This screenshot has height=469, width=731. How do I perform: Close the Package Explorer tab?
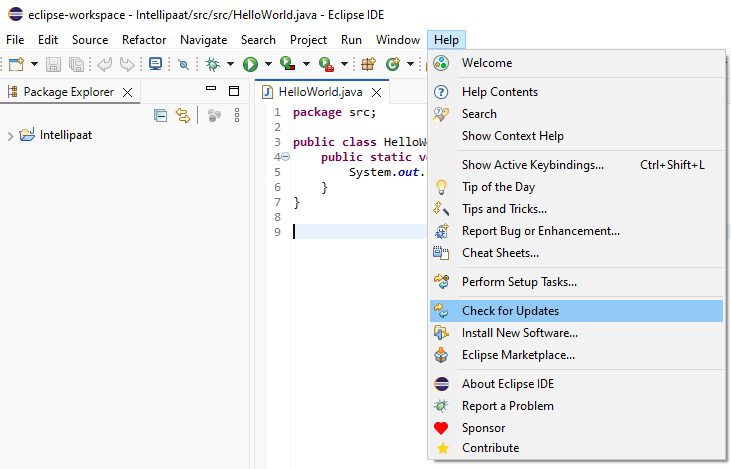pos(127,92)
